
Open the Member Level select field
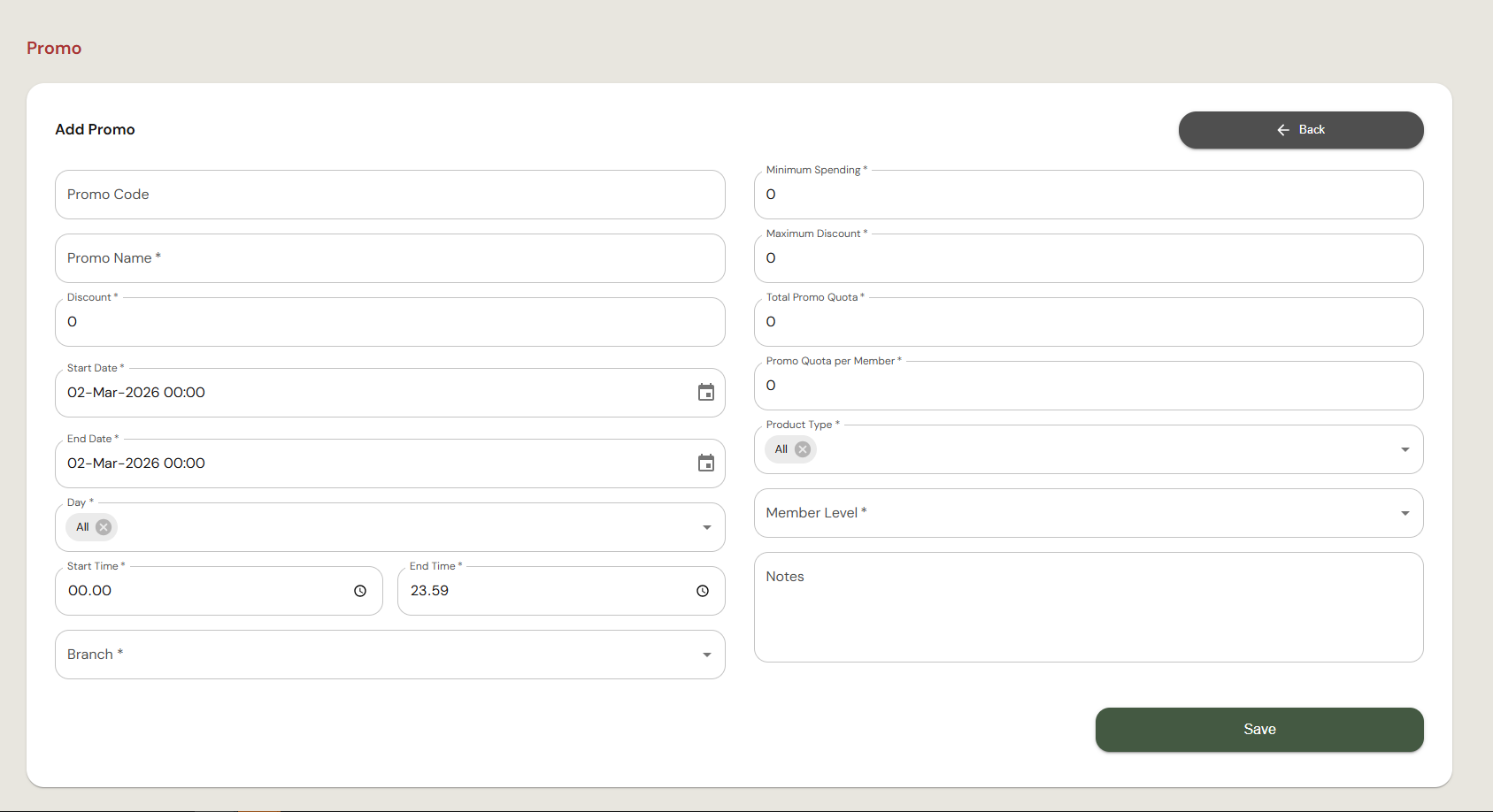click(x=1089, y=513)
